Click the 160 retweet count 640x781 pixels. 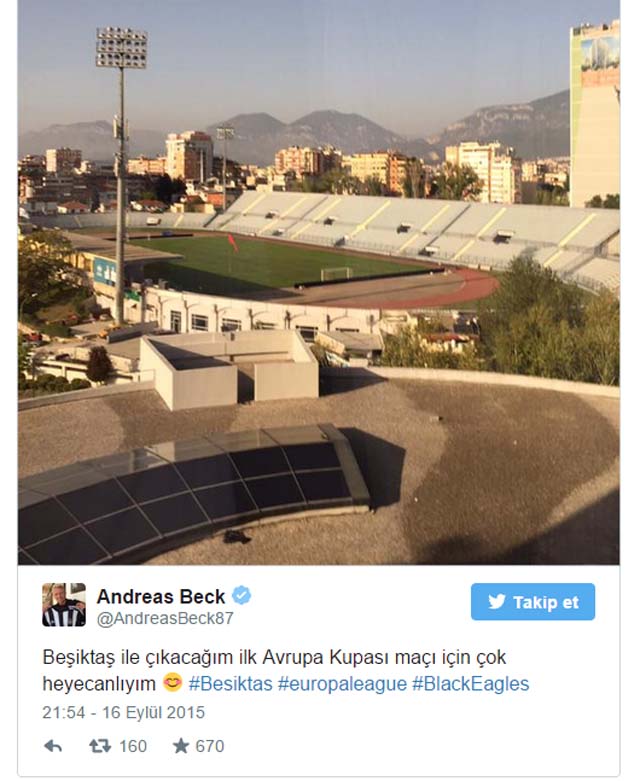[133, 746]
